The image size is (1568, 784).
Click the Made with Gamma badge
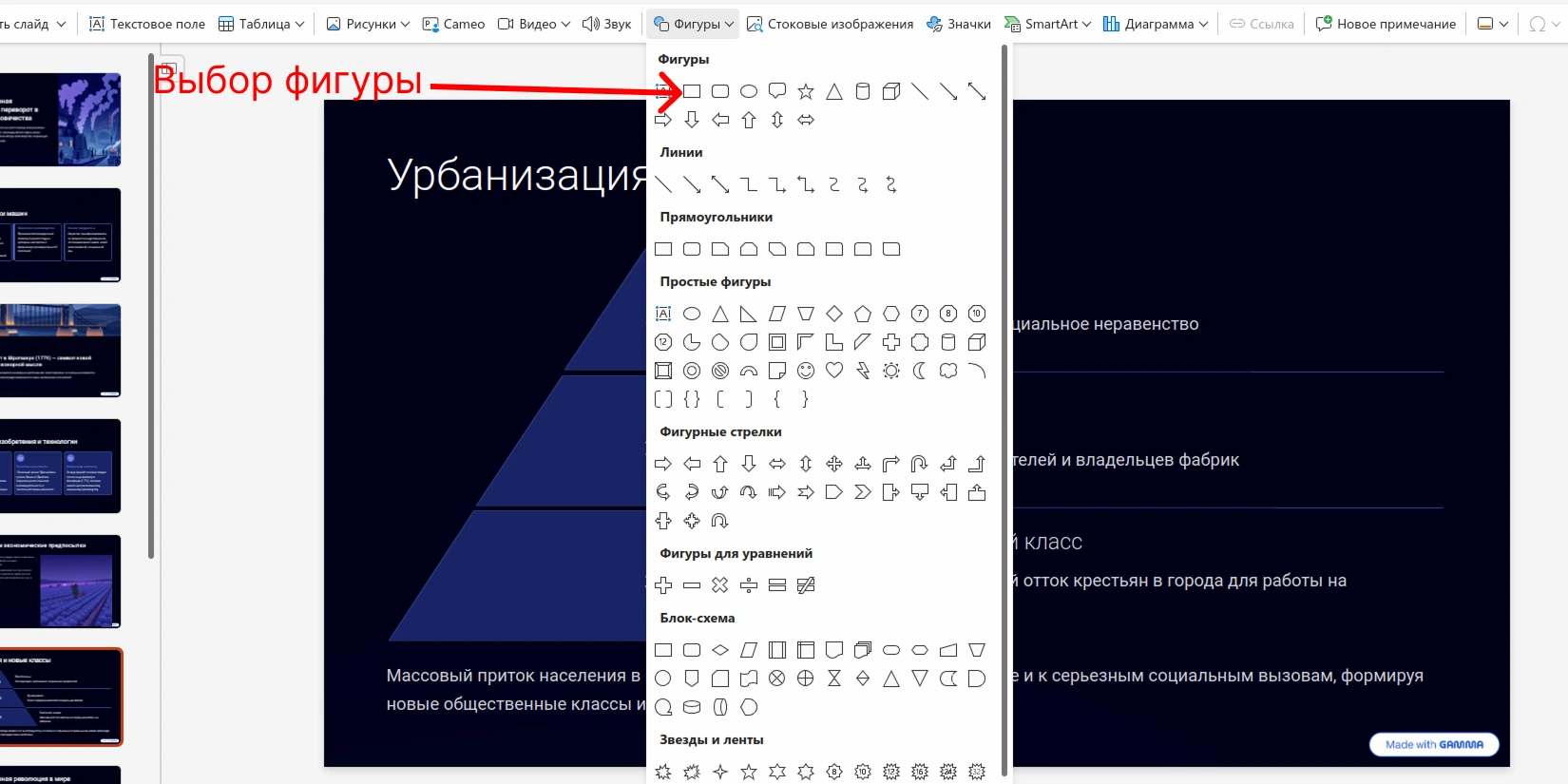click(1434, 744)
